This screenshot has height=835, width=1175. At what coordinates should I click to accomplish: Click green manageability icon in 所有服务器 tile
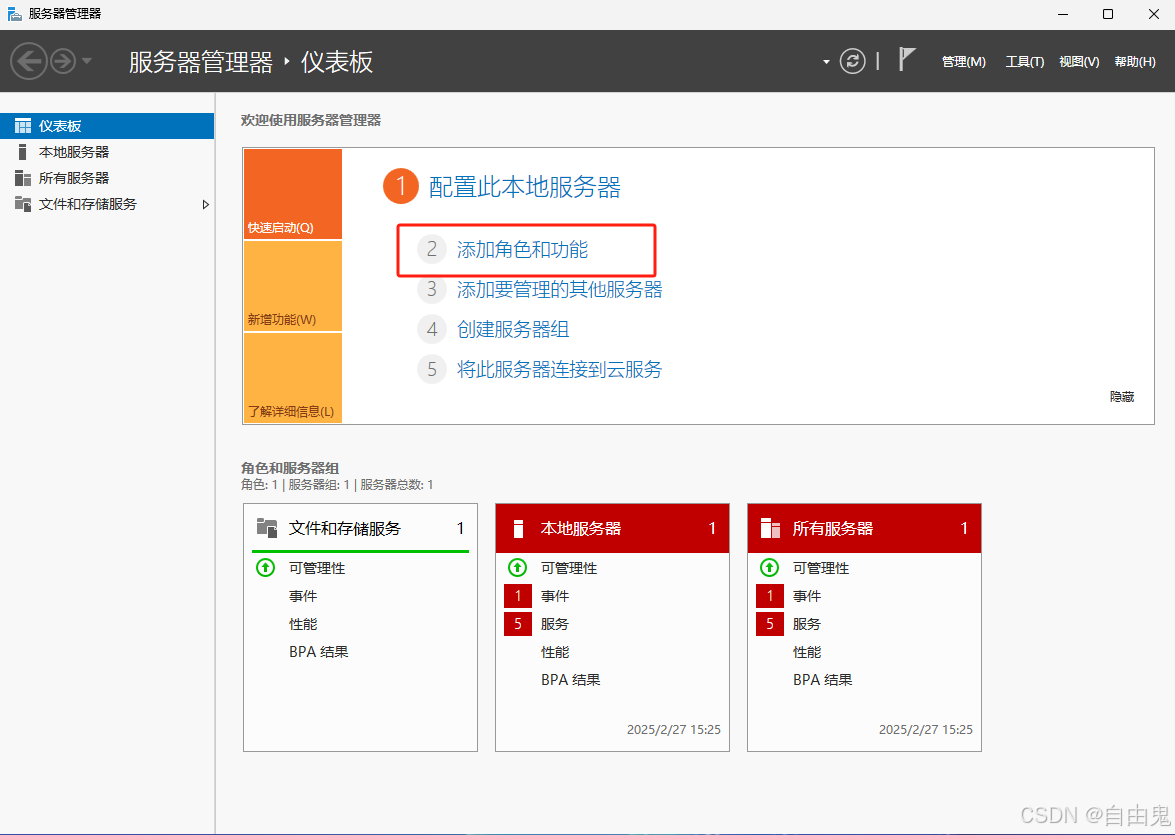[x=770, y=567]
